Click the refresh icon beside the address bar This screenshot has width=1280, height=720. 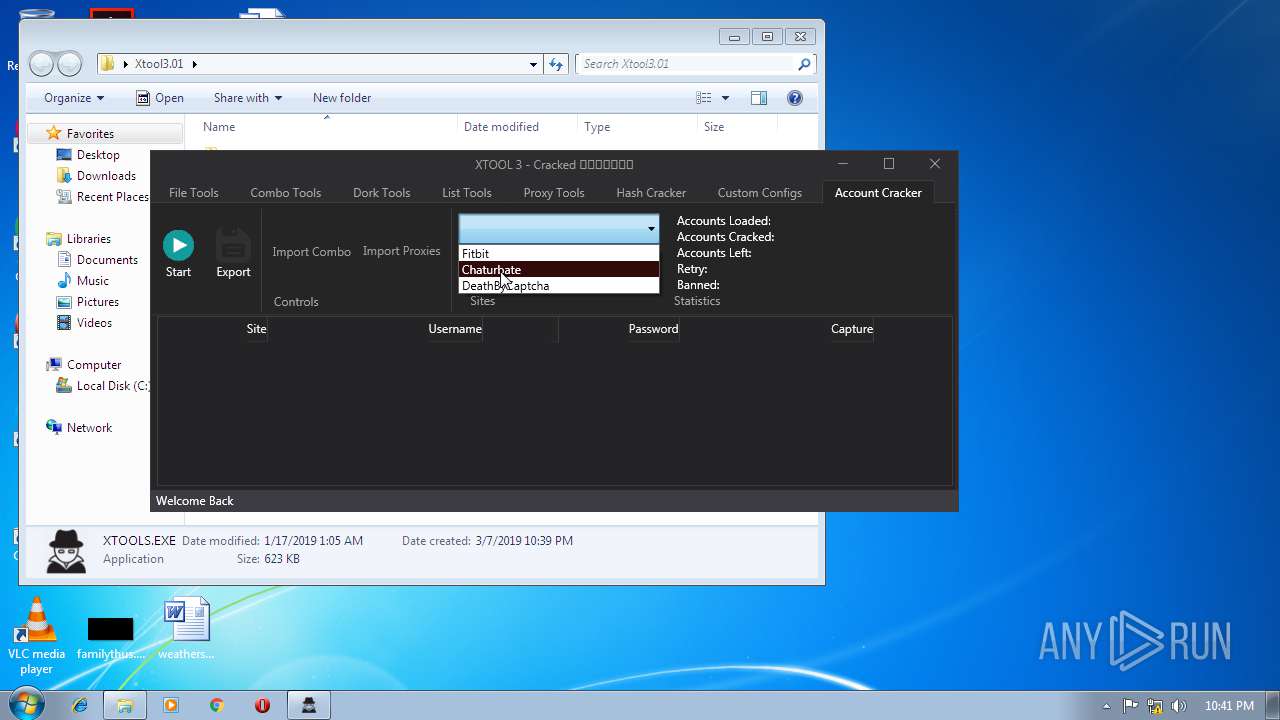557,64
